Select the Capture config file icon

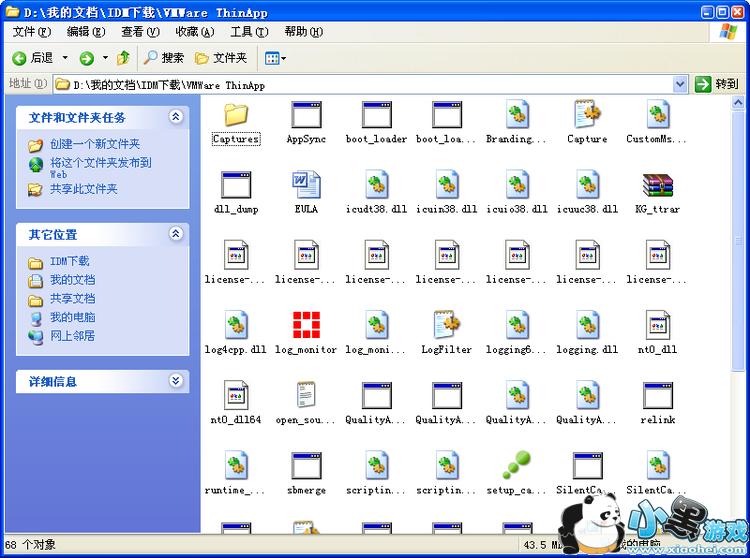point(587,114)
